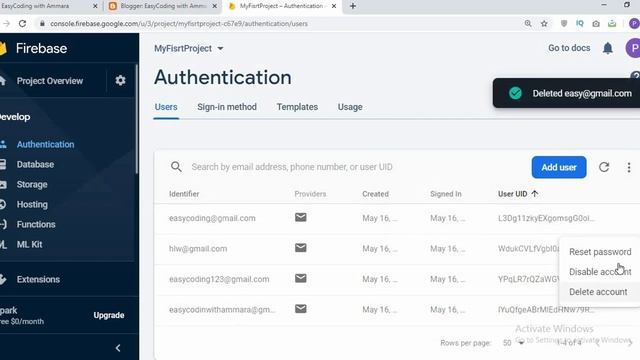The image size is (640, 360).
Task: Click the IQ extension icon
Action: tap(580, 24)
